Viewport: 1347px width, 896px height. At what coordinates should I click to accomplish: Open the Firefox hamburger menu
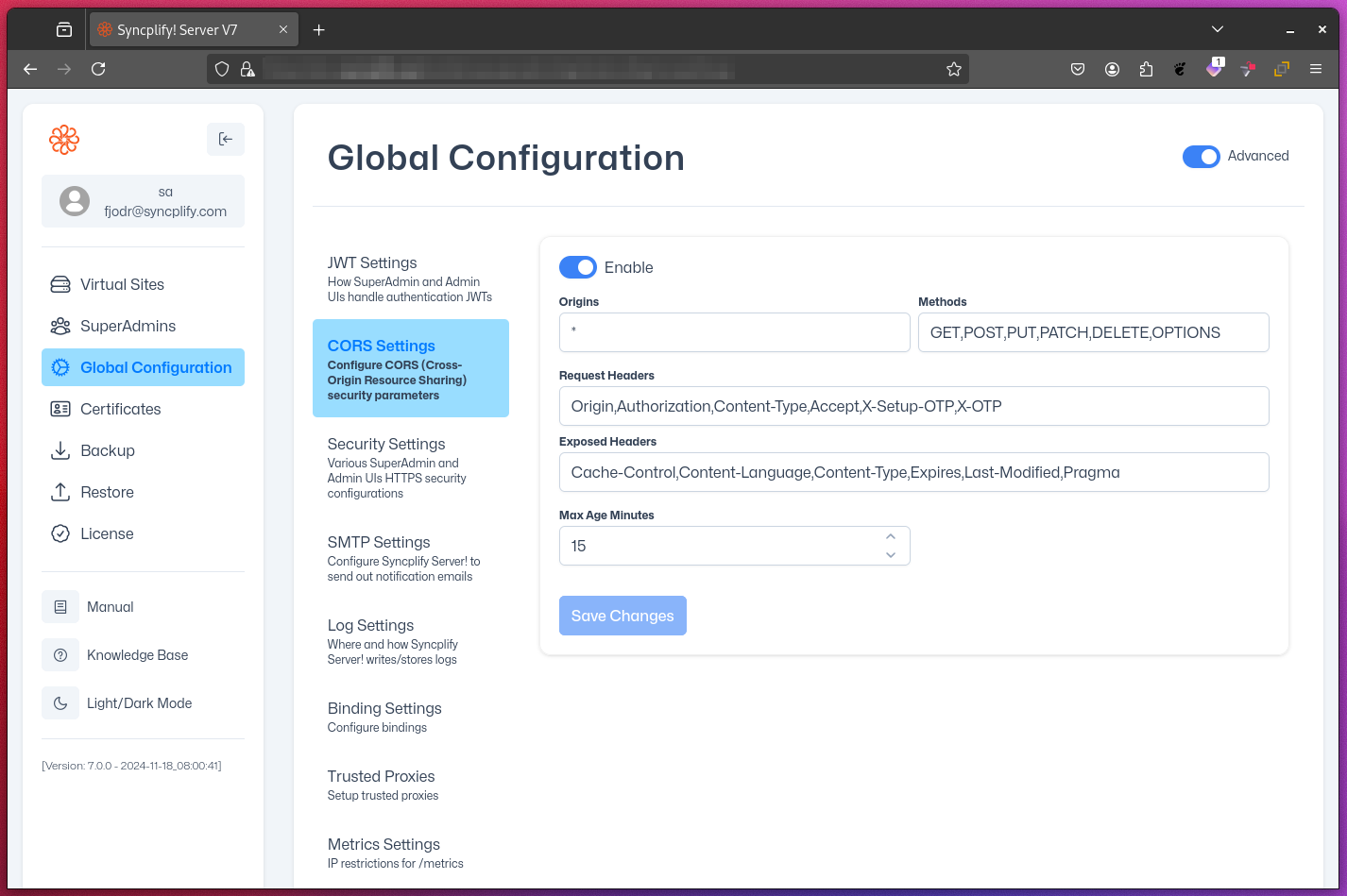1316,69
